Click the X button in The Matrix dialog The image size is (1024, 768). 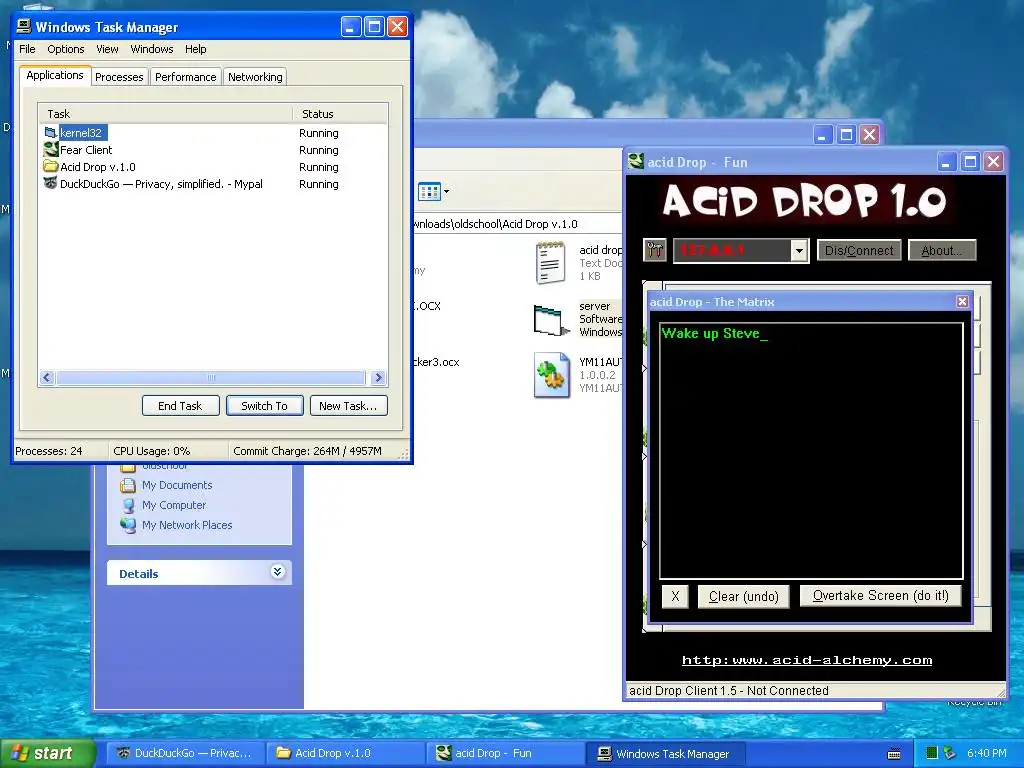point(675,596)
